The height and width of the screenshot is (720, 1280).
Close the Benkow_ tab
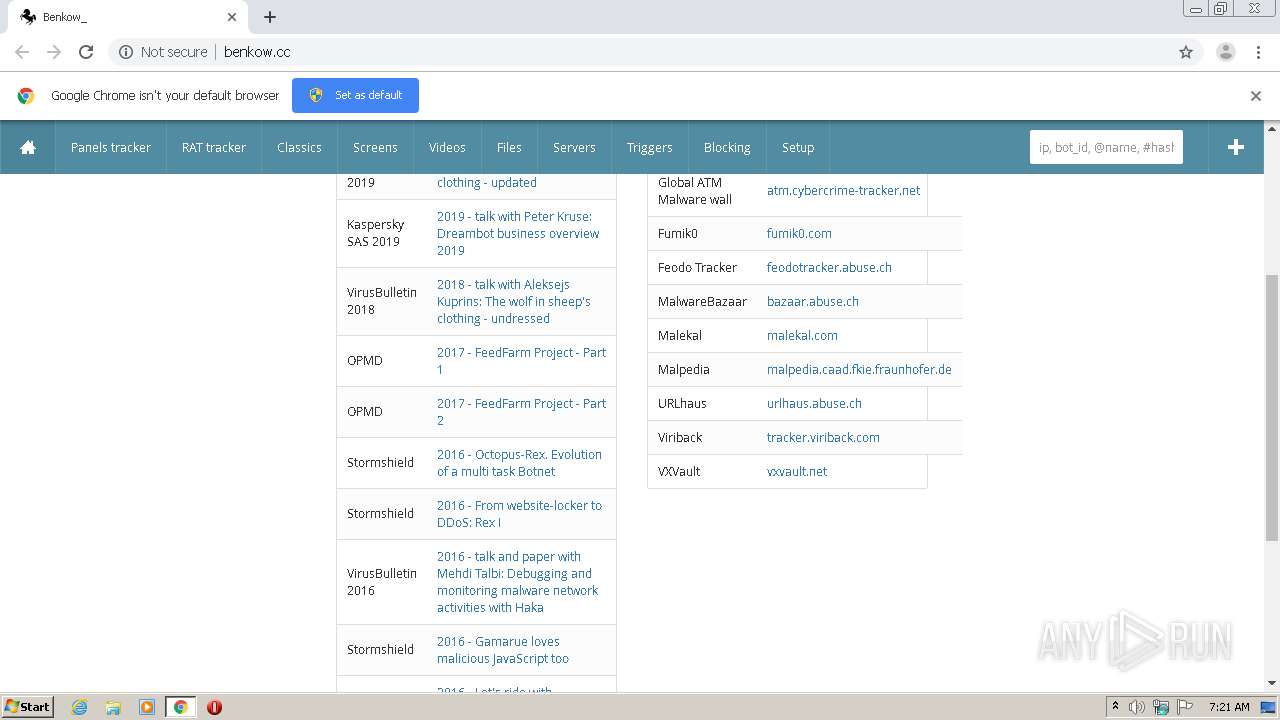(x=232, y=17)
